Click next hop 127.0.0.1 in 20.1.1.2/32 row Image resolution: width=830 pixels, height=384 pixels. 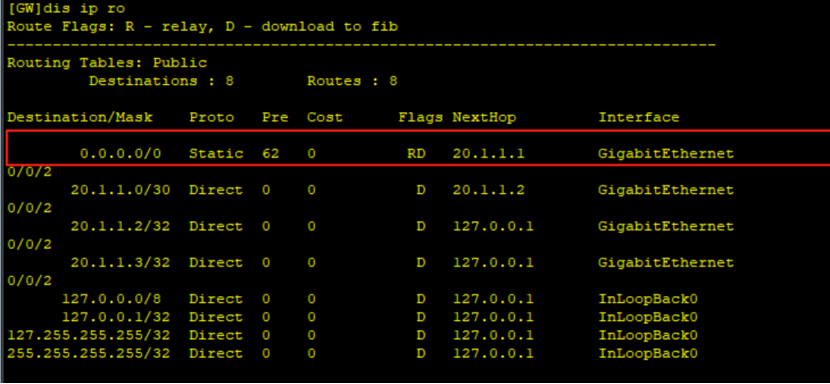493,226
